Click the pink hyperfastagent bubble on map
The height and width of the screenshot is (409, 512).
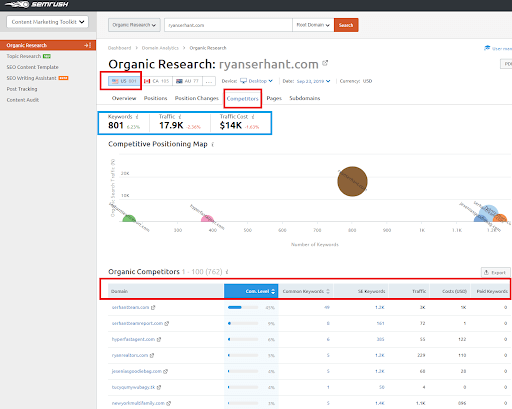[207, 219]
